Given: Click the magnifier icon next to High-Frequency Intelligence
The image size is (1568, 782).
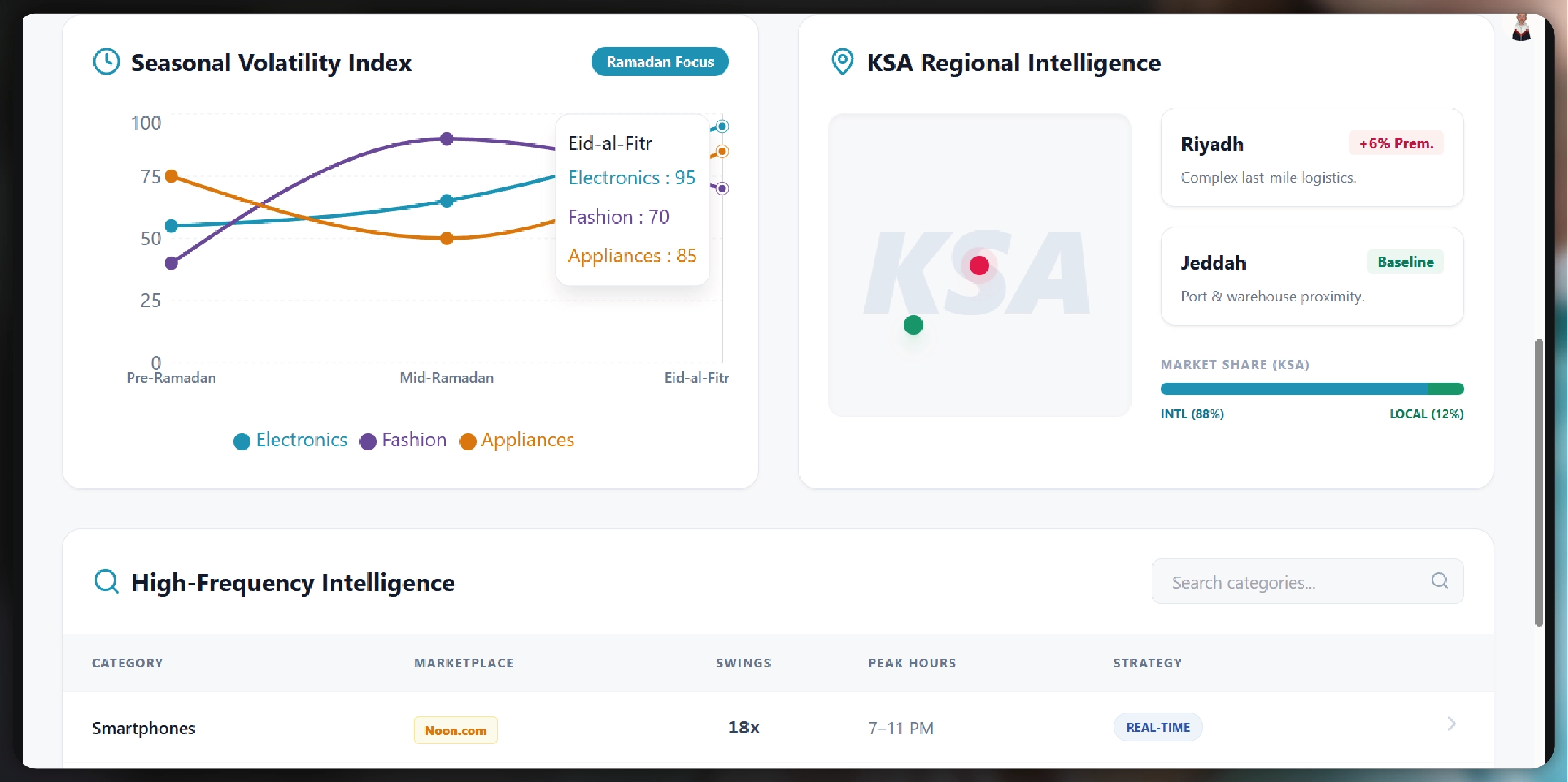Looking at the screenshot, I should tap(106, 581).
